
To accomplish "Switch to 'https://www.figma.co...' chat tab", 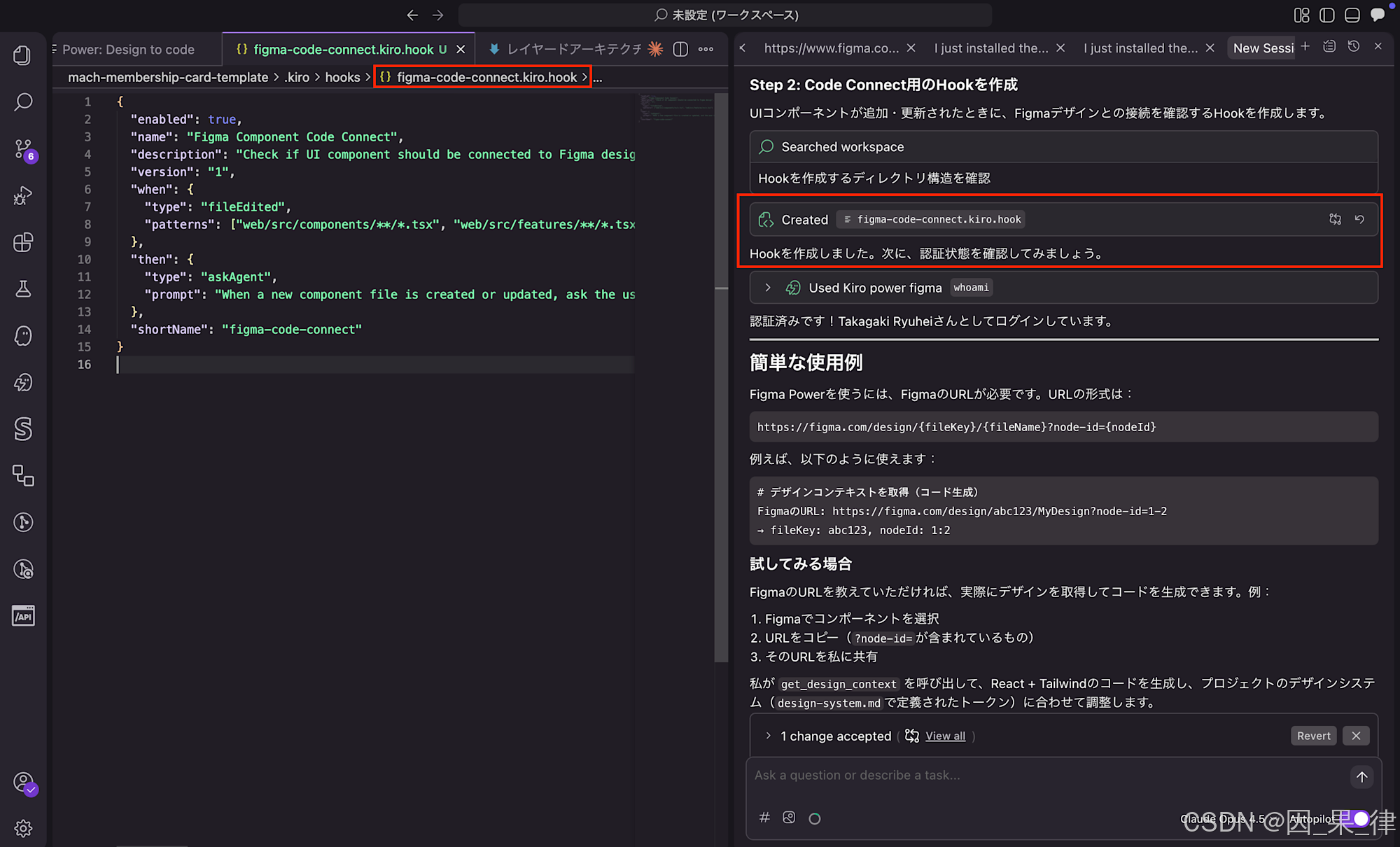I will tap(831, 48).
